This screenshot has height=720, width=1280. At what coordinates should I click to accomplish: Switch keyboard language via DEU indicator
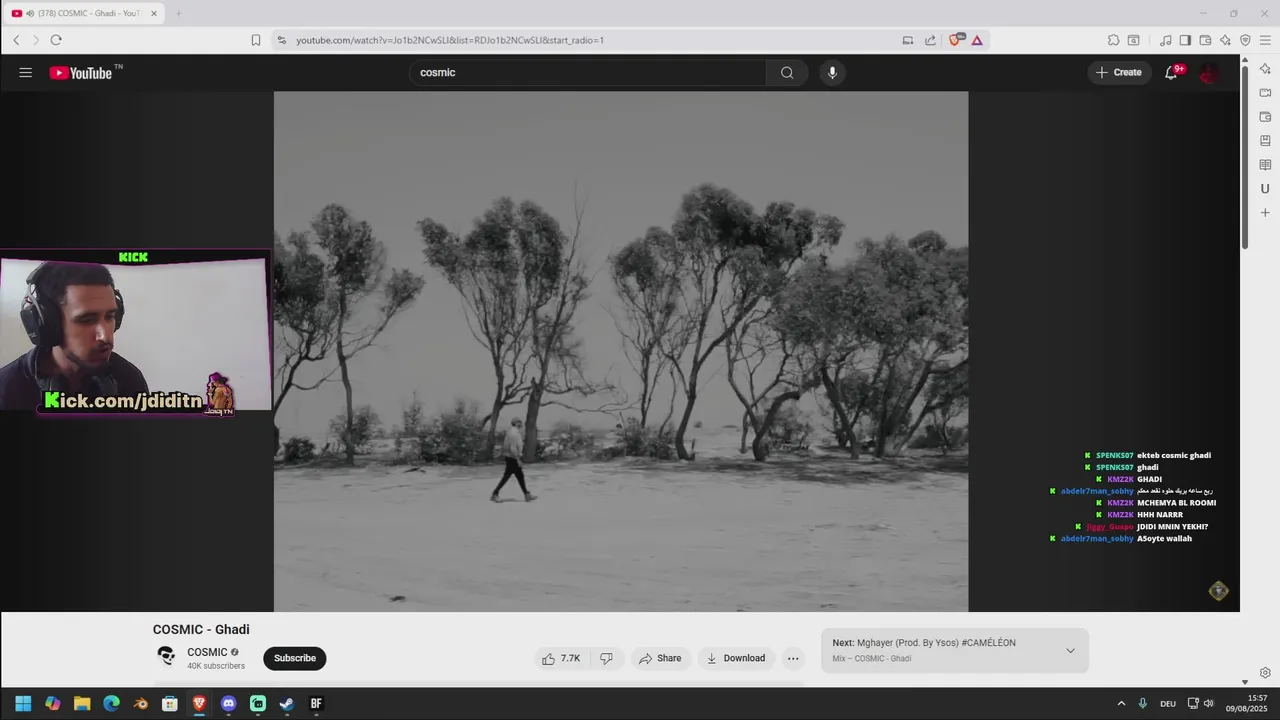pos(1167,704)
